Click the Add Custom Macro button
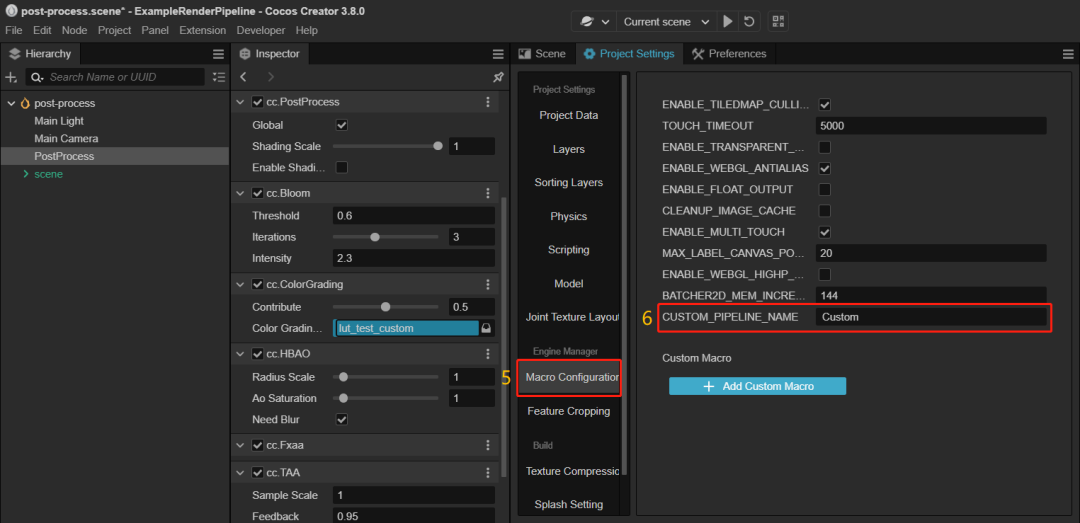The image size is (1080, 523). pyautogui.click(x=757, y=386)
